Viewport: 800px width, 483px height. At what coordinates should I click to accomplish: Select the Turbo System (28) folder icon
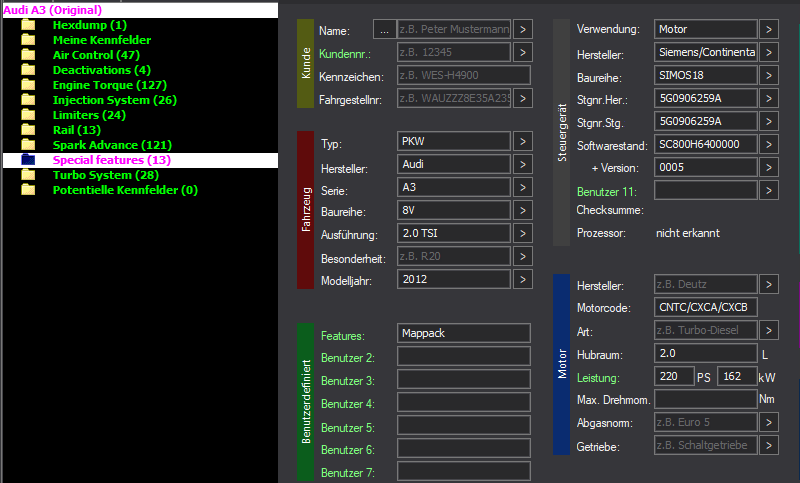29,175
